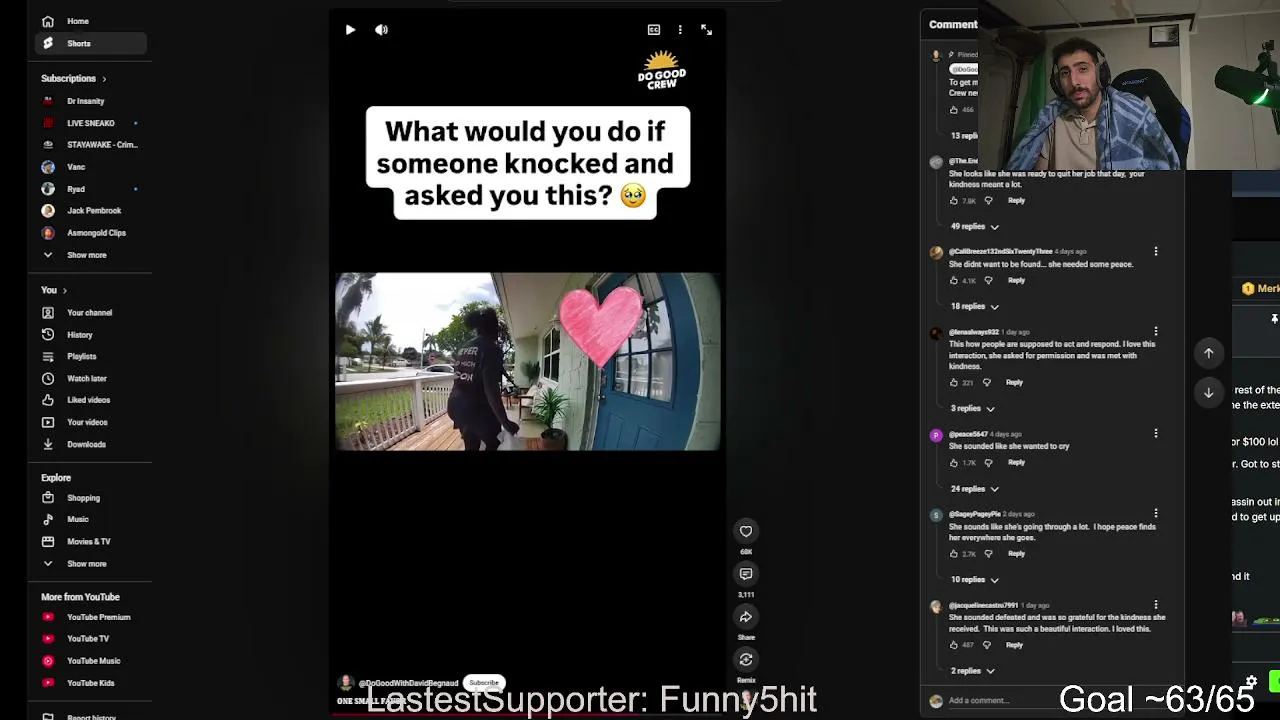Click the Remix icon
Screen dimensions: 1280x720
[746, 659]
